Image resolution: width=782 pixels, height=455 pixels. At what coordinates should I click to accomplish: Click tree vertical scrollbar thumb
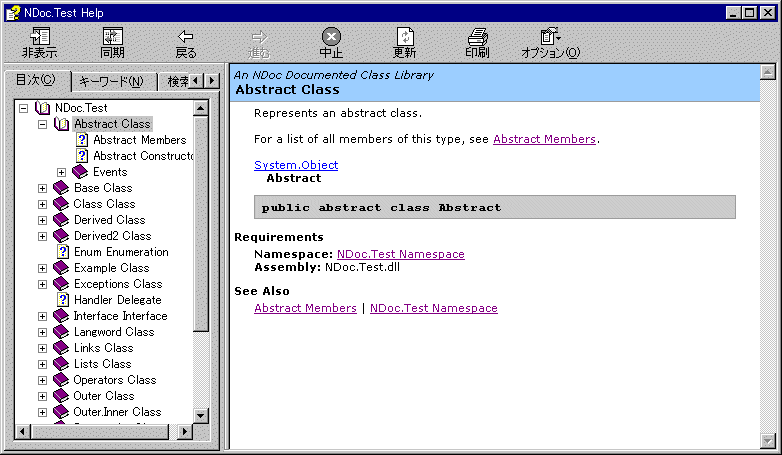click(200, 224)
